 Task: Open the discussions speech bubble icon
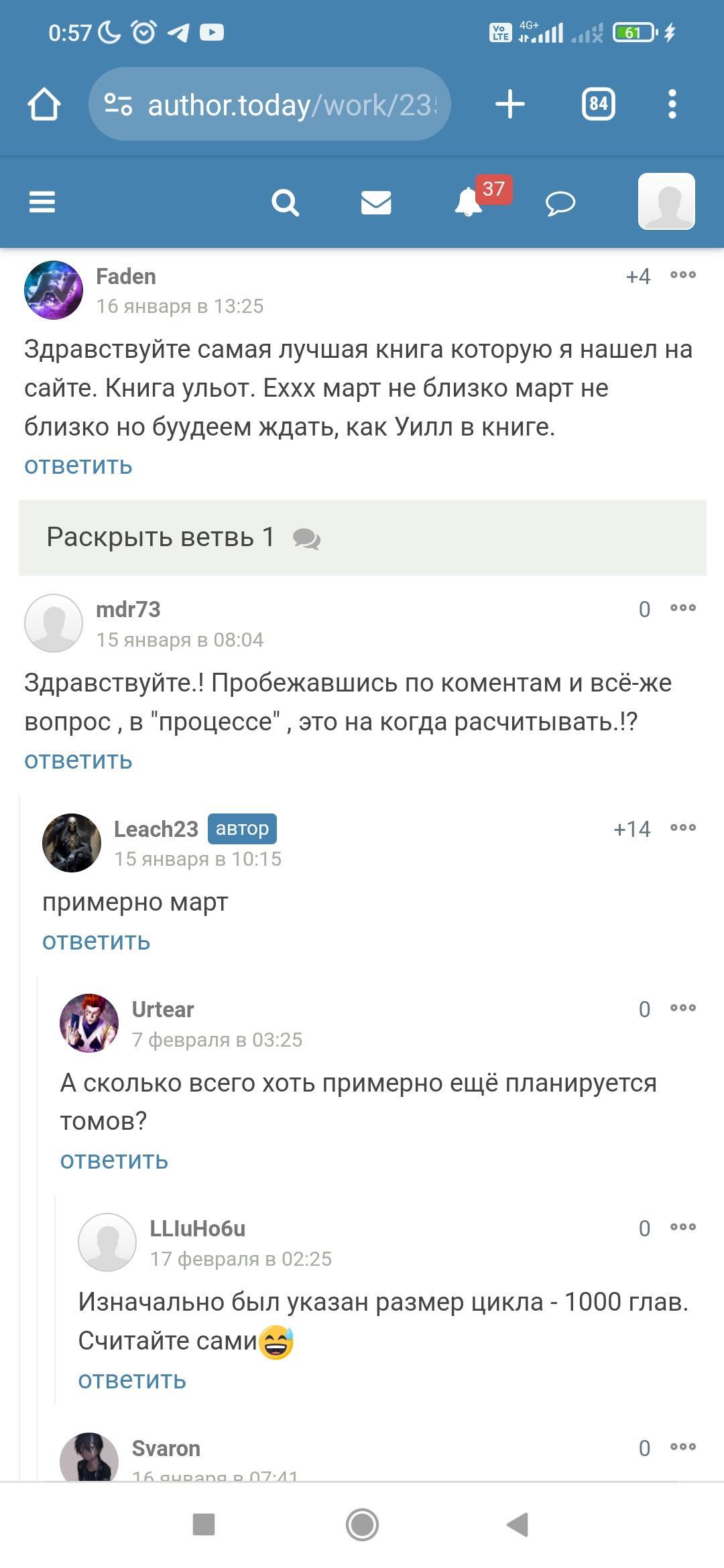point(560,203)
